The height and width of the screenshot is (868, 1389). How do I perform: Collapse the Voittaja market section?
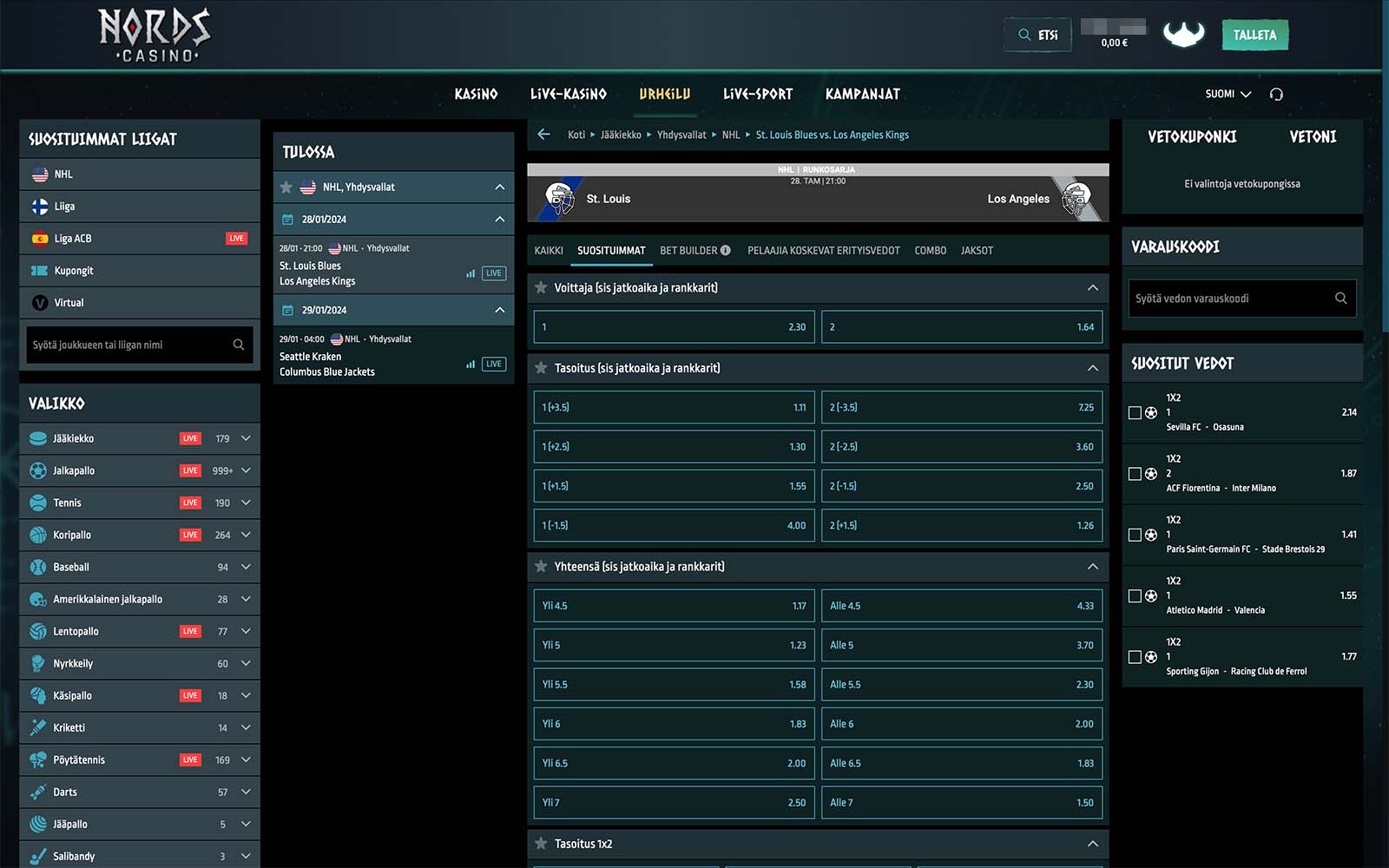pyautogui.click(x=1093, y=288)
